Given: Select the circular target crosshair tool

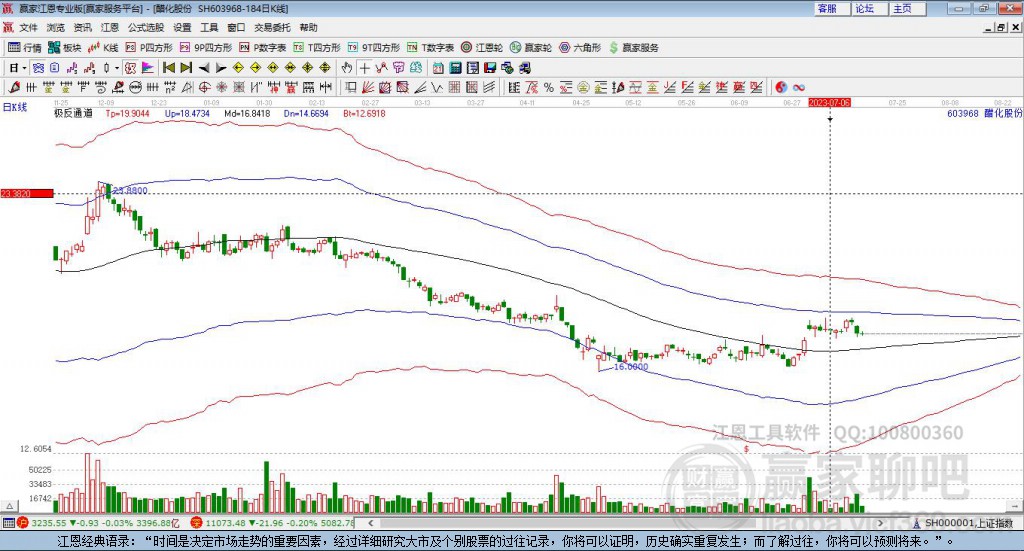Looking at the screenshot, I should pyautogui.click(x=204, y=87).
